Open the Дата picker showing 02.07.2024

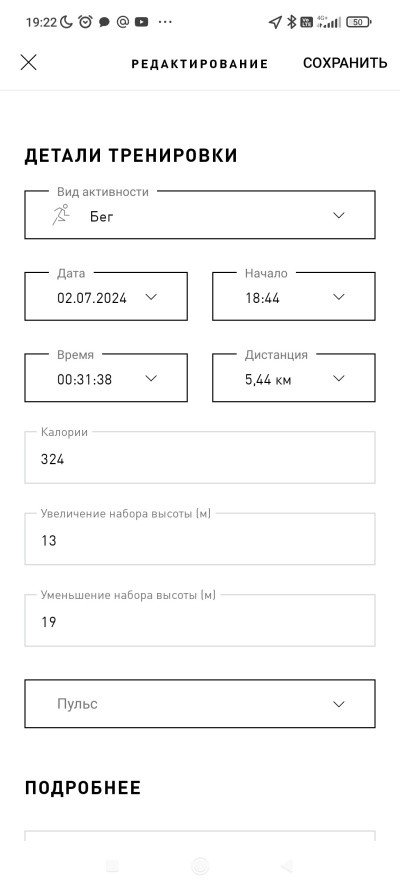click(x=106, y=297)
